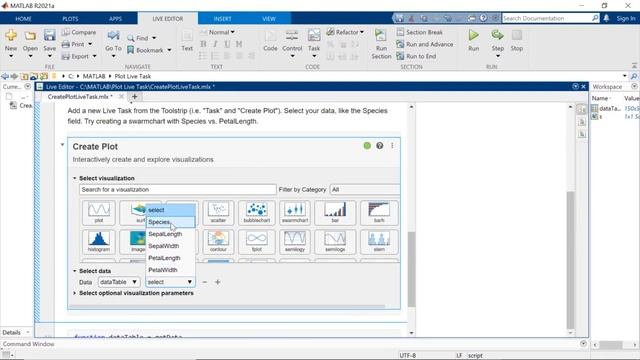Toggle monospace formatting

pyautogui.click(x=239, y=44)
